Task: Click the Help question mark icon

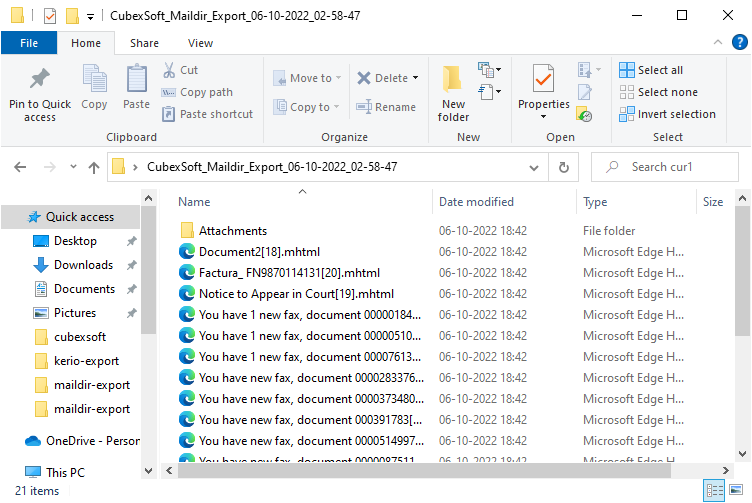Action: (x=740, y=42)
